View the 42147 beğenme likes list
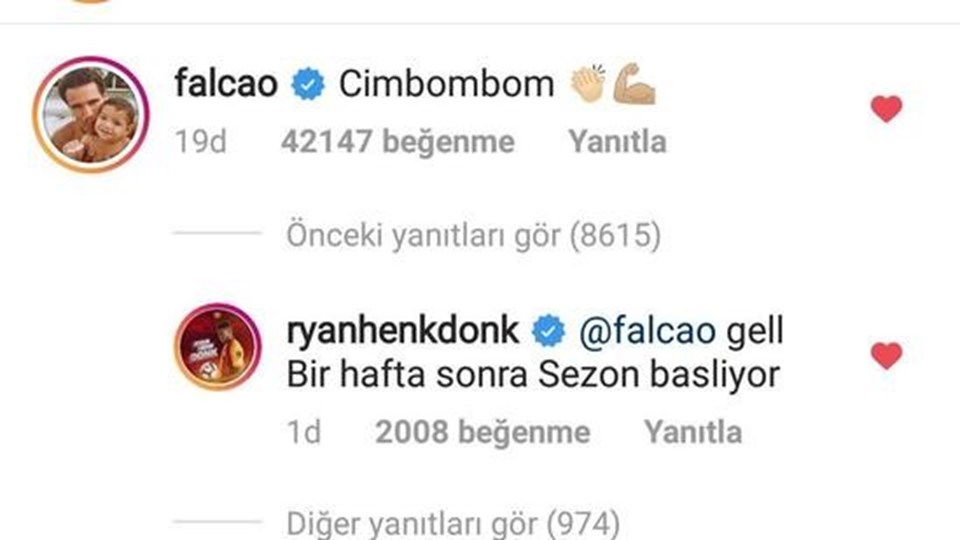This screenshot has height=540, width=960. [x=398, y=142]
